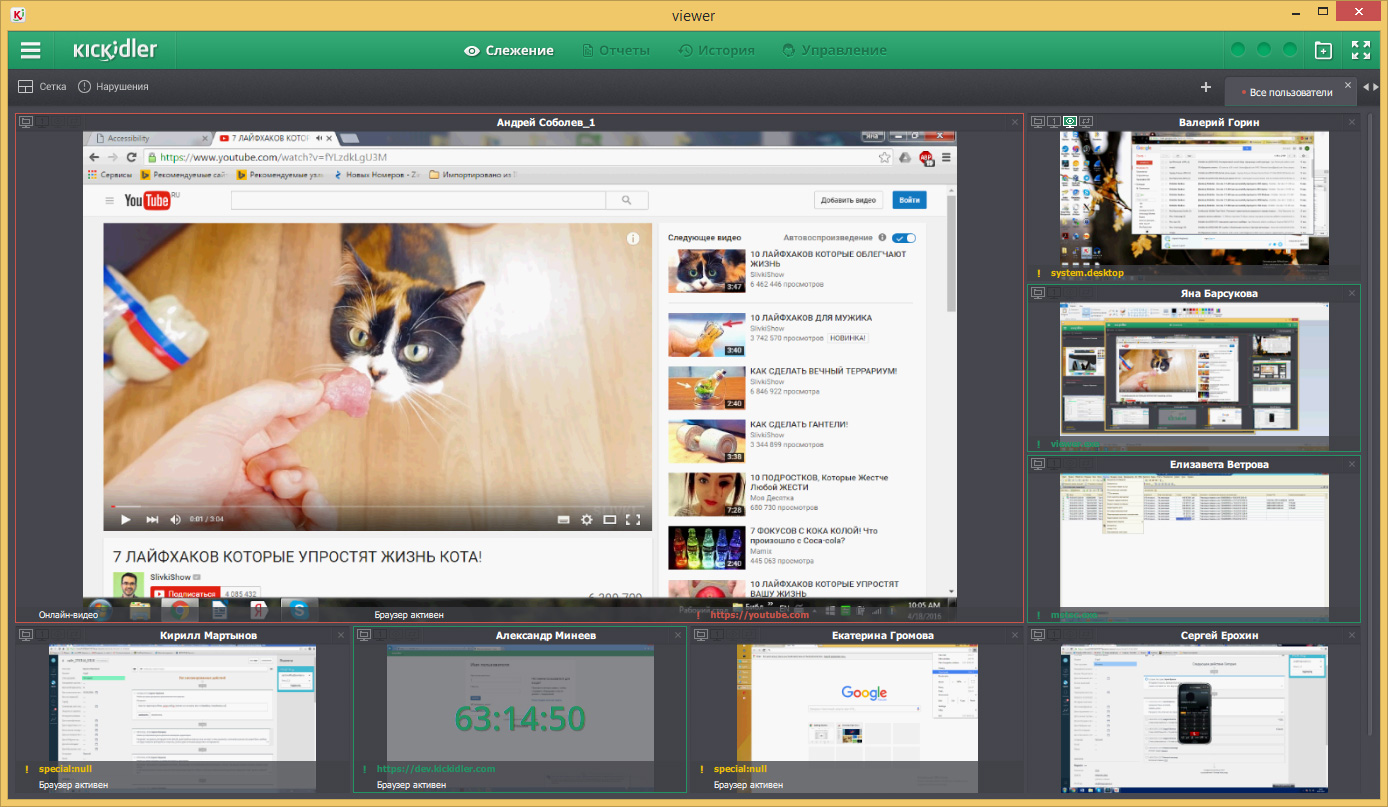
Task: Switch to the Отчеты tab
Action: coord(615,50)
